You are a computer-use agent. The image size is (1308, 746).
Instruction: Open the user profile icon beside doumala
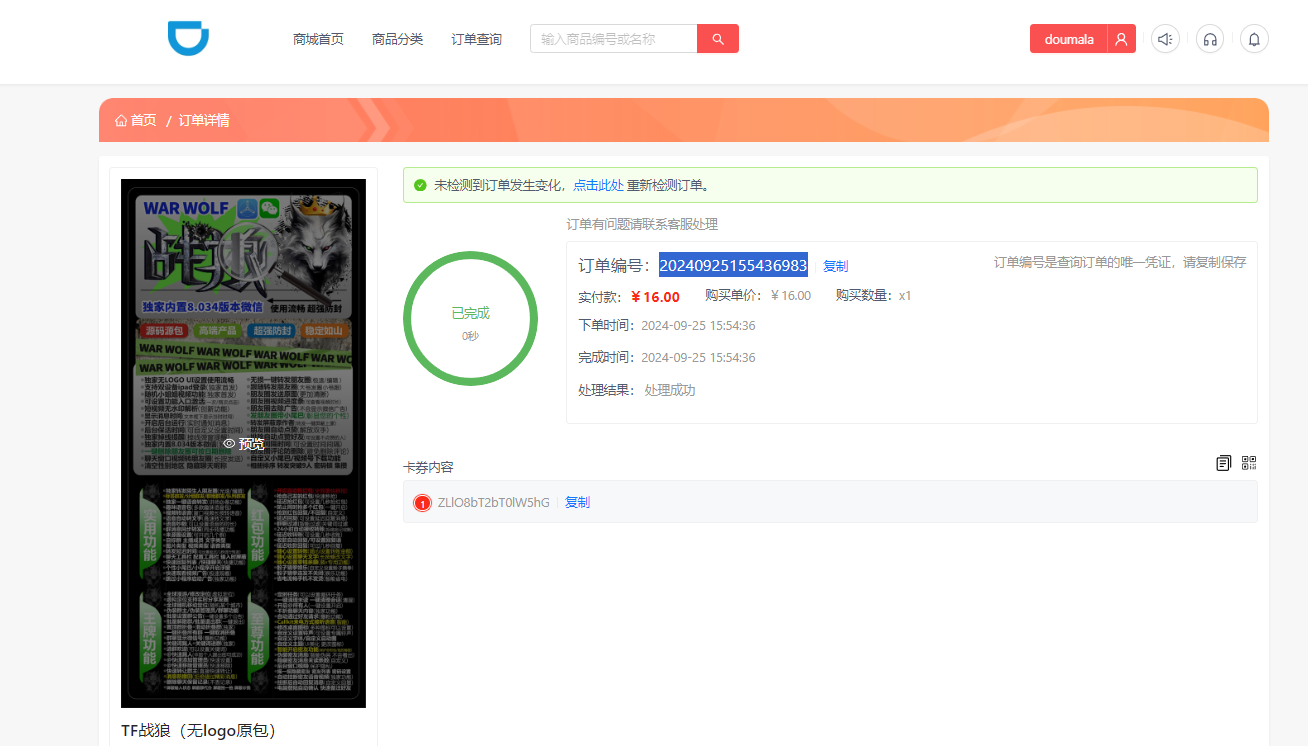point(1121,39)
